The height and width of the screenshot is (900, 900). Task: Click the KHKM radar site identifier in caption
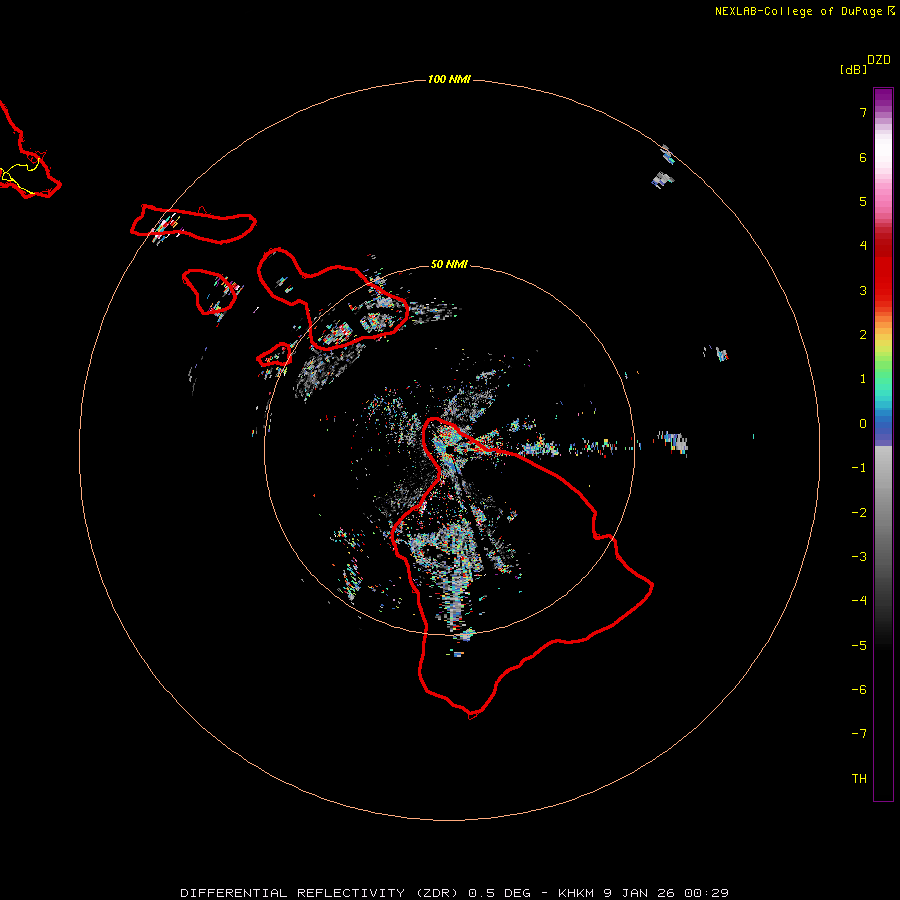point(576,893)
